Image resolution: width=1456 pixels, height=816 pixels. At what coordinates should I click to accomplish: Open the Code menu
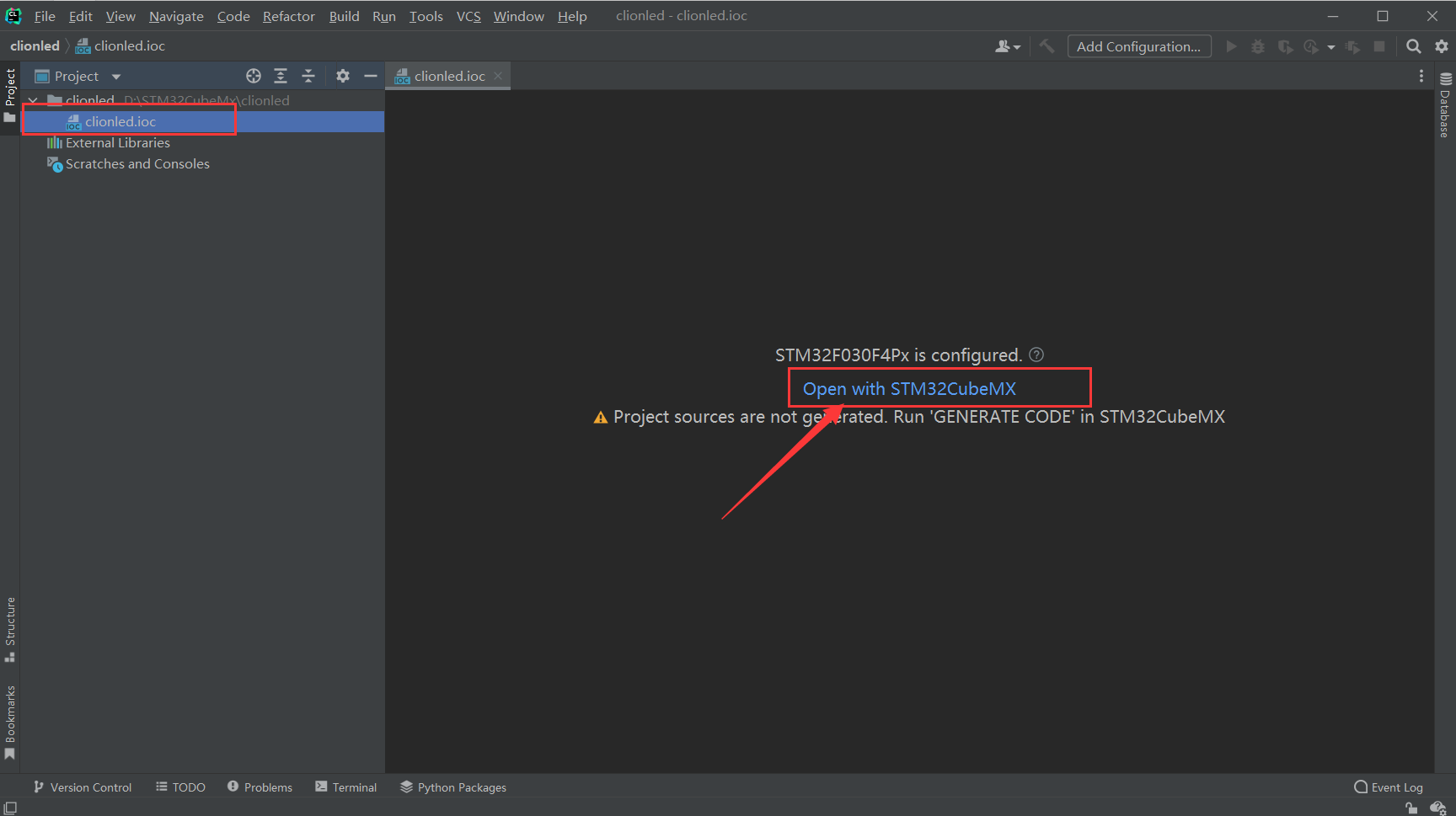click(233, 16)
